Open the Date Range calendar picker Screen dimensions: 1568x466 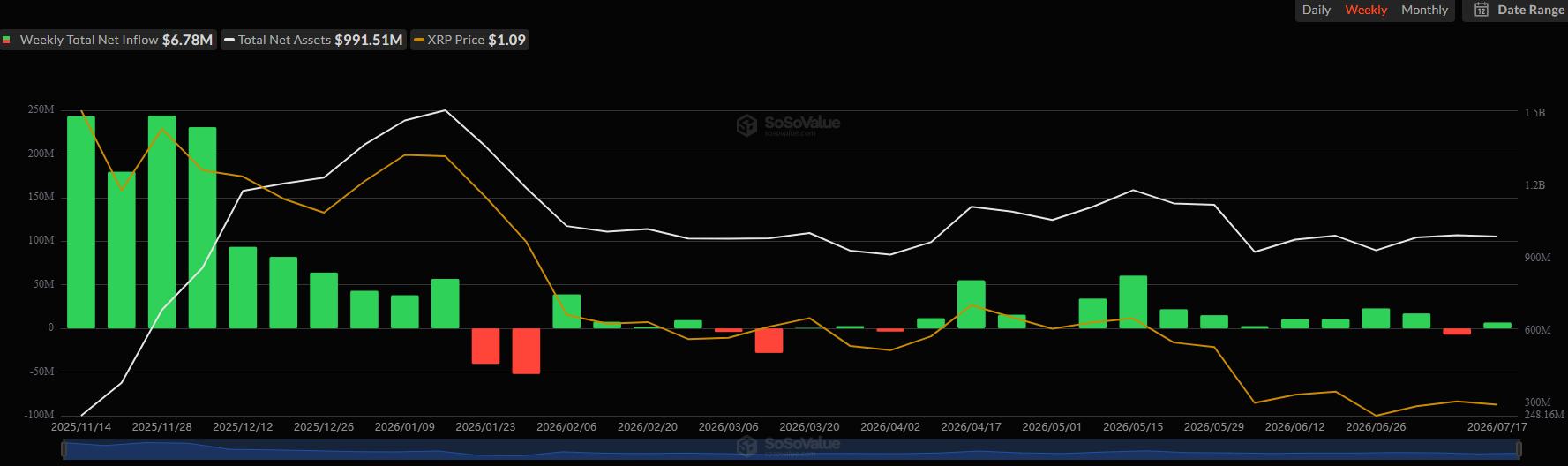point(1519,10)
